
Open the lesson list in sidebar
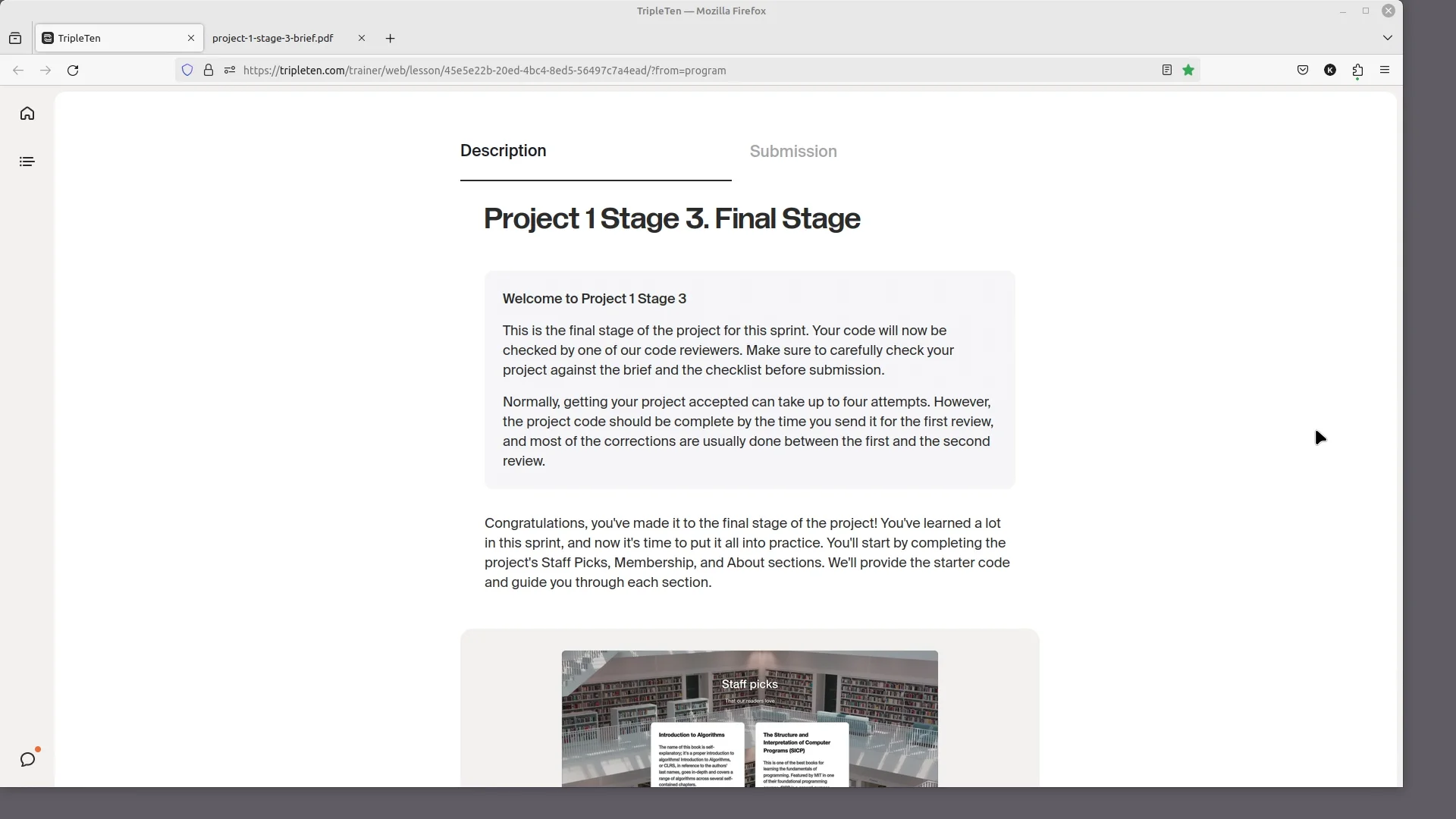coord(27,161)
